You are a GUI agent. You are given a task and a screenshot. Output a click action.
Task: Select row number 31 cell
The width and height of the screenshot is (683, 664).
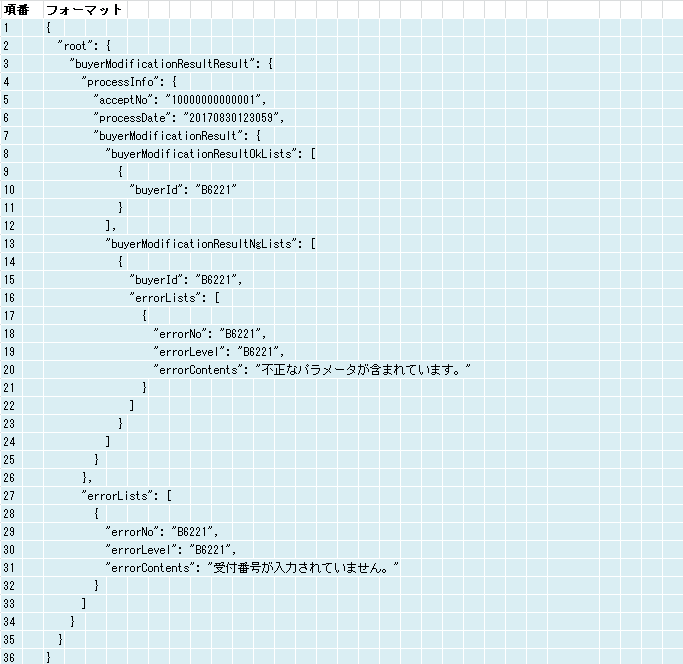tap(9, 568)
